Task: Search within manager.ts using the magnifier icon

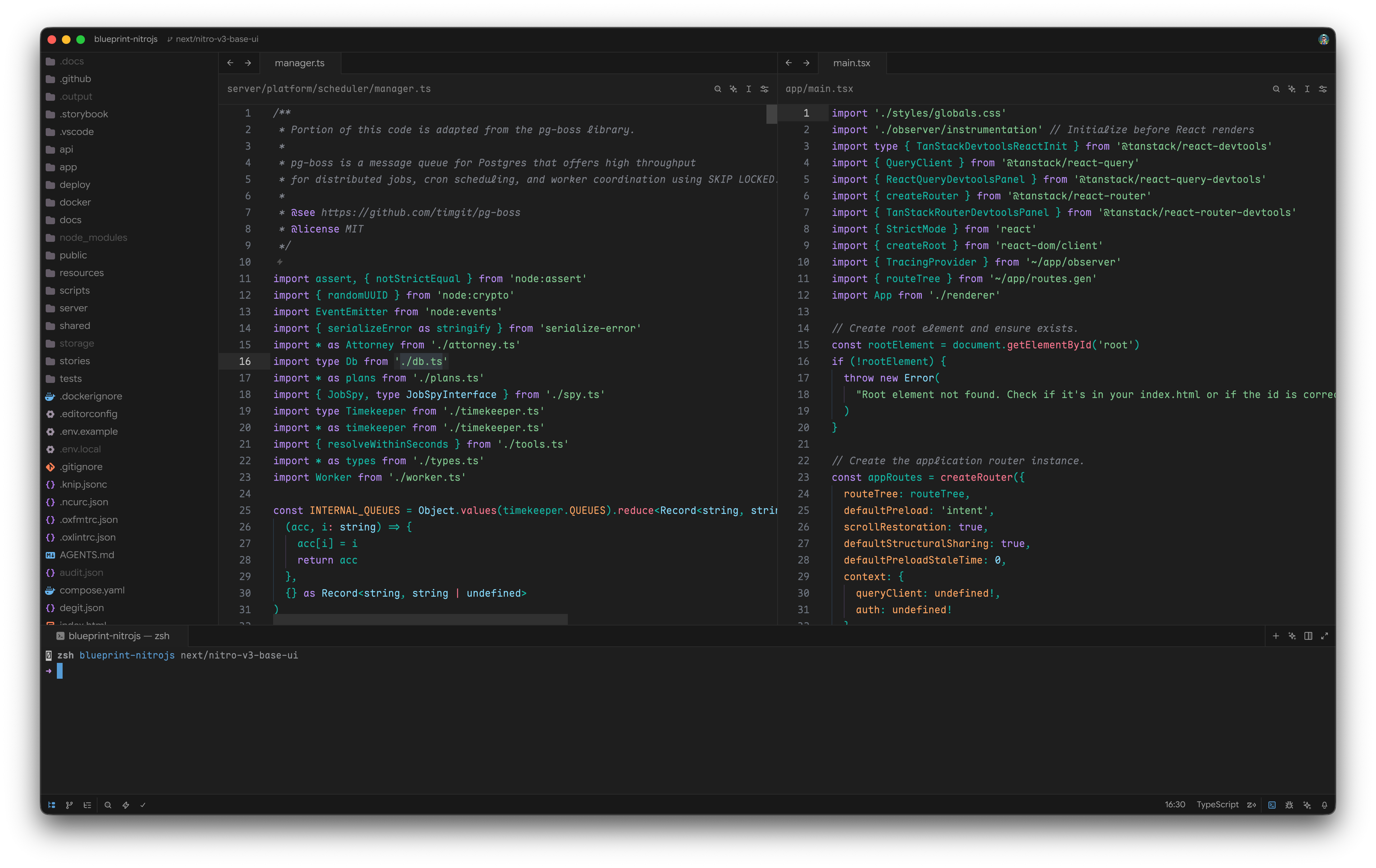Action: tap(718, 89)
